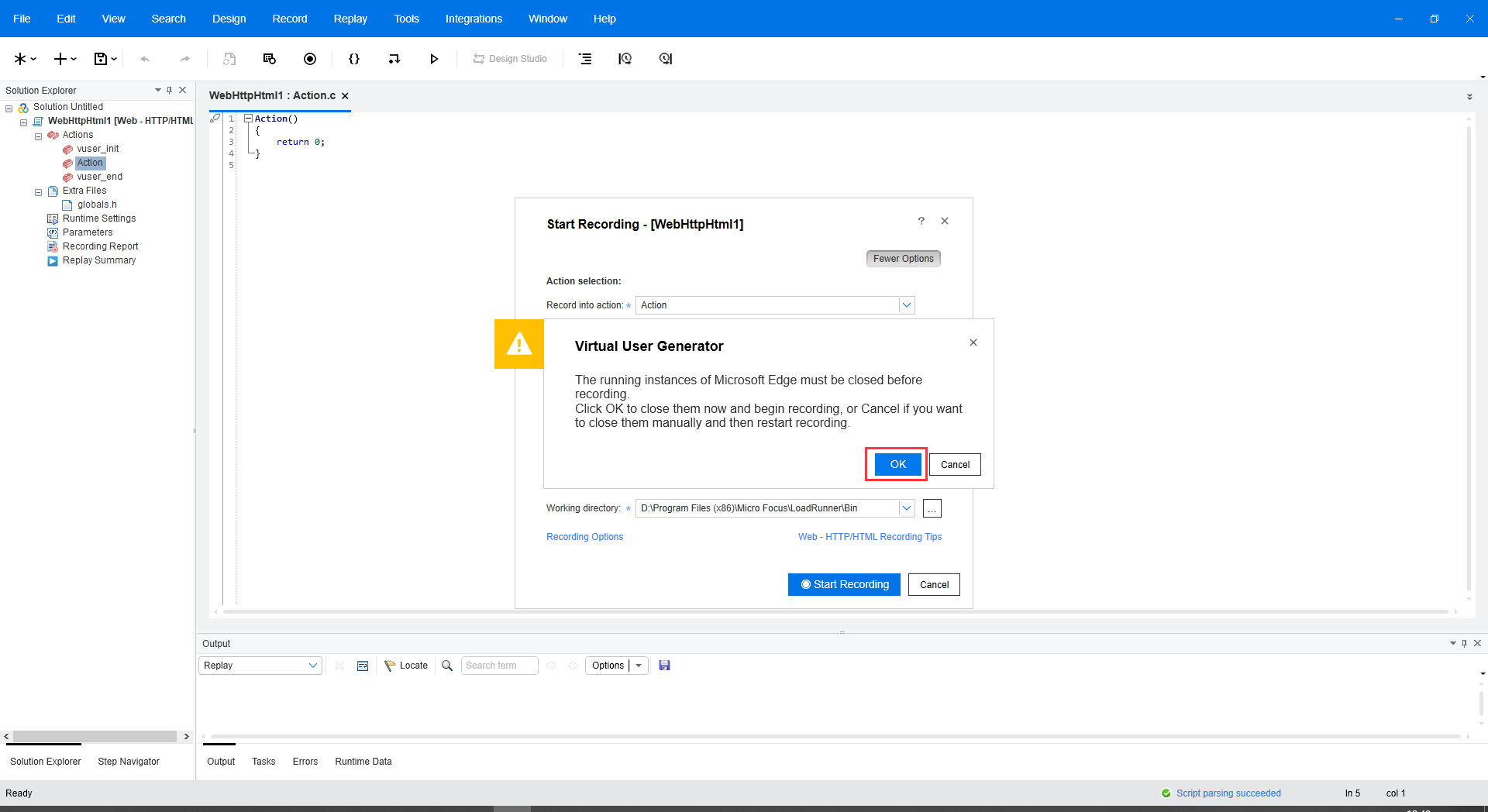This screenshot has height=812, width=1488.
Task: Open the Record menu
Action: 290,19
